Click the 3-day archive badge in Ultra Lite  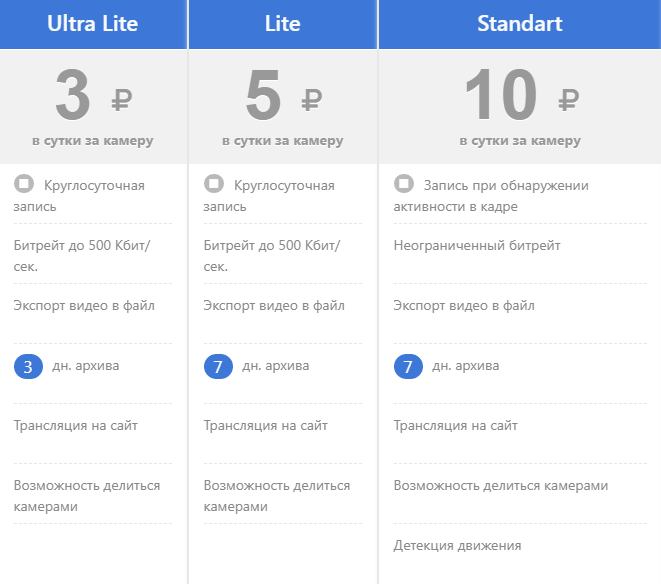tap(28, 367)
